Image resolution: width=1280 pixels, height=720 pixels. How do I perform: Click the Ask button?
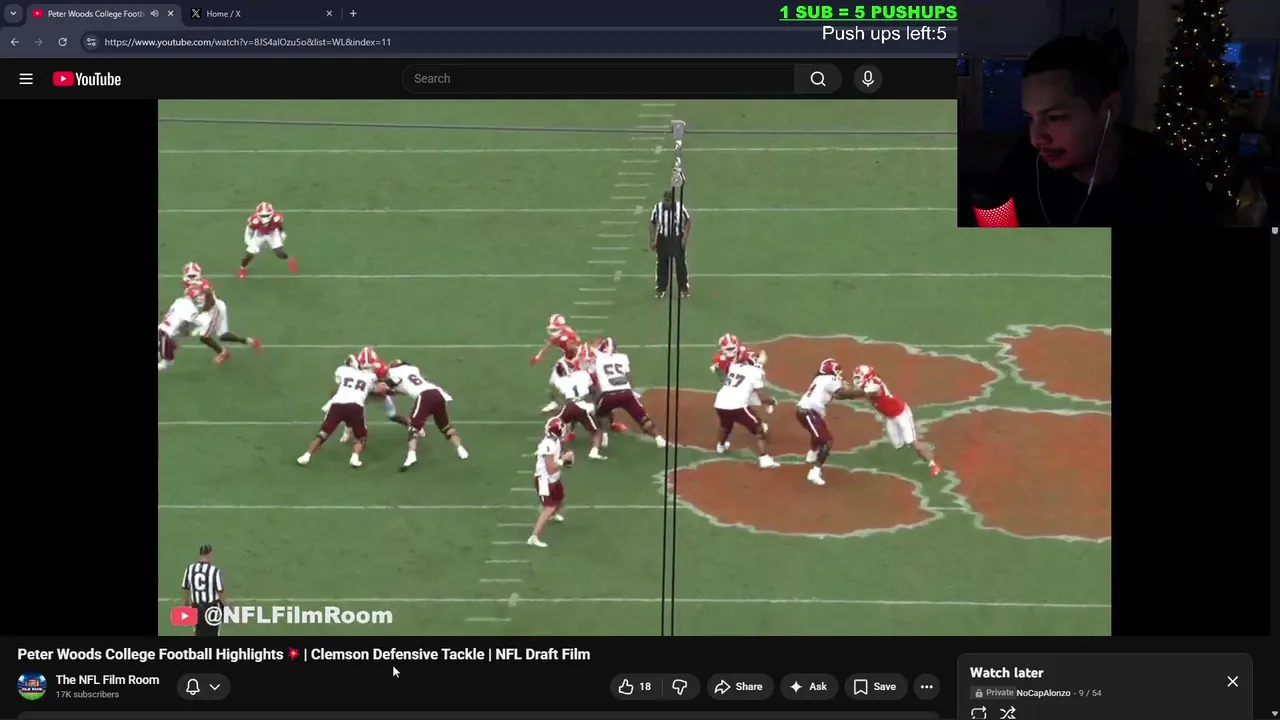[808, 687]
